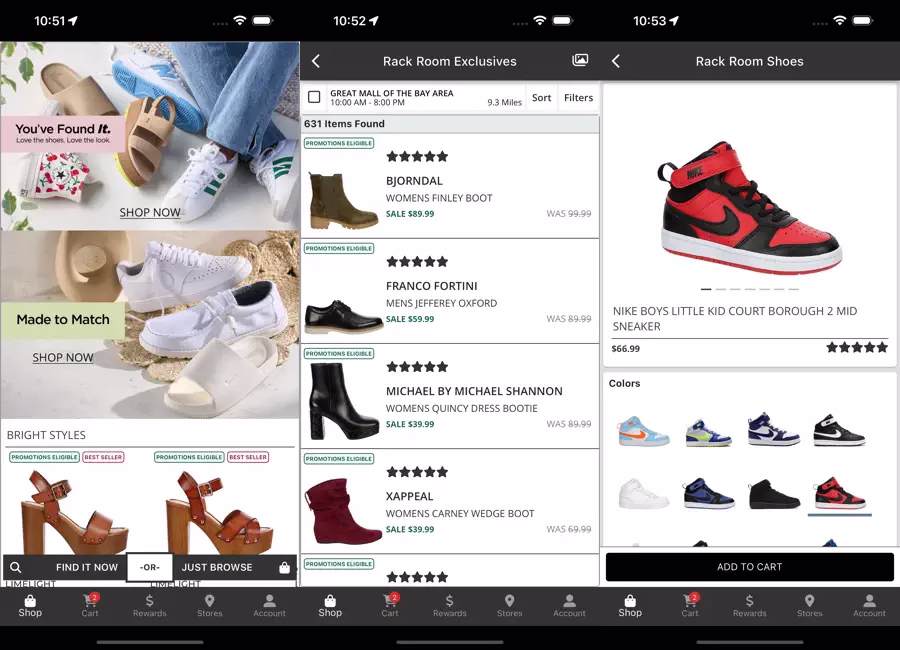Open the Made to Match banner label
900x650 pixels.
(x=63, y=320)
